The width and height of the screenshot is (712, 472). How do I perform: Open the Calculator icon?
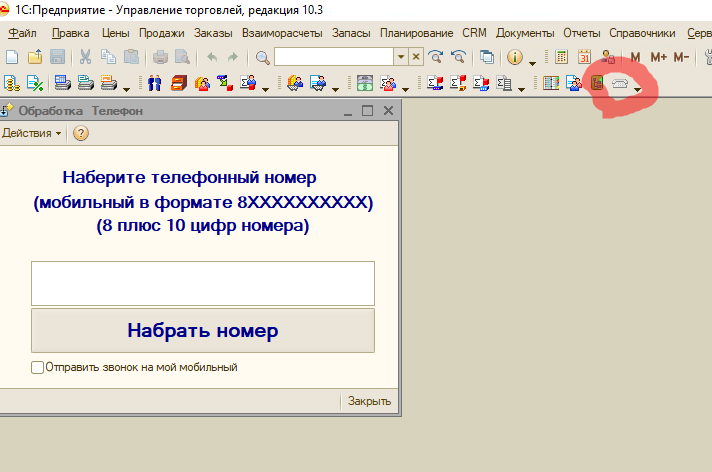tap(561, 57)
